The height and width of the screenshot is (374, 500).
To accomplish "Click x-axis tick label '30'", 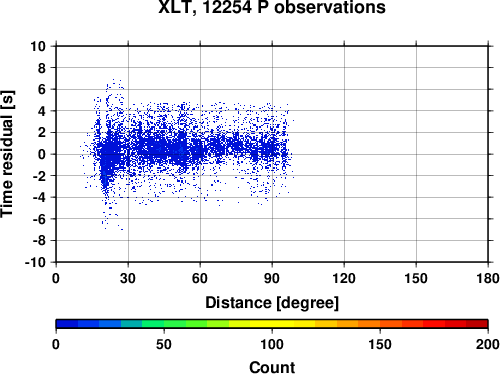I will coord(128,278).
